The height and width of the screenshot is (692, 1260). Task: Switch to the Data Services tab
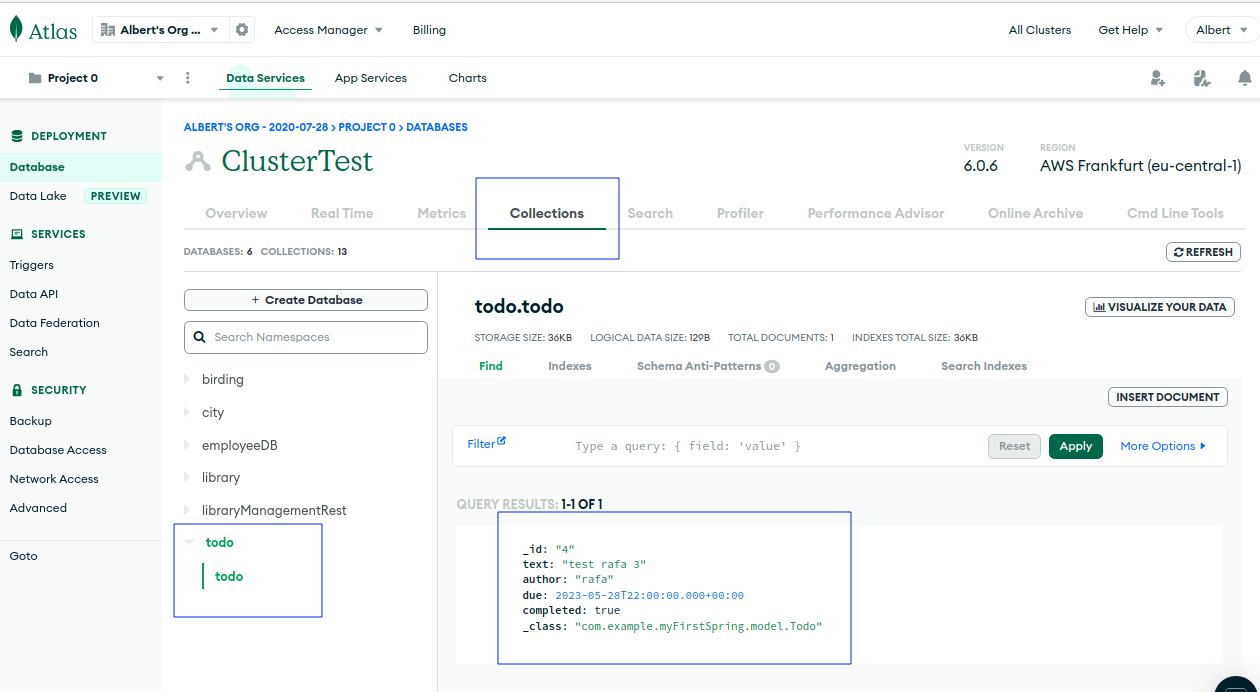click(x=265, y=78)
